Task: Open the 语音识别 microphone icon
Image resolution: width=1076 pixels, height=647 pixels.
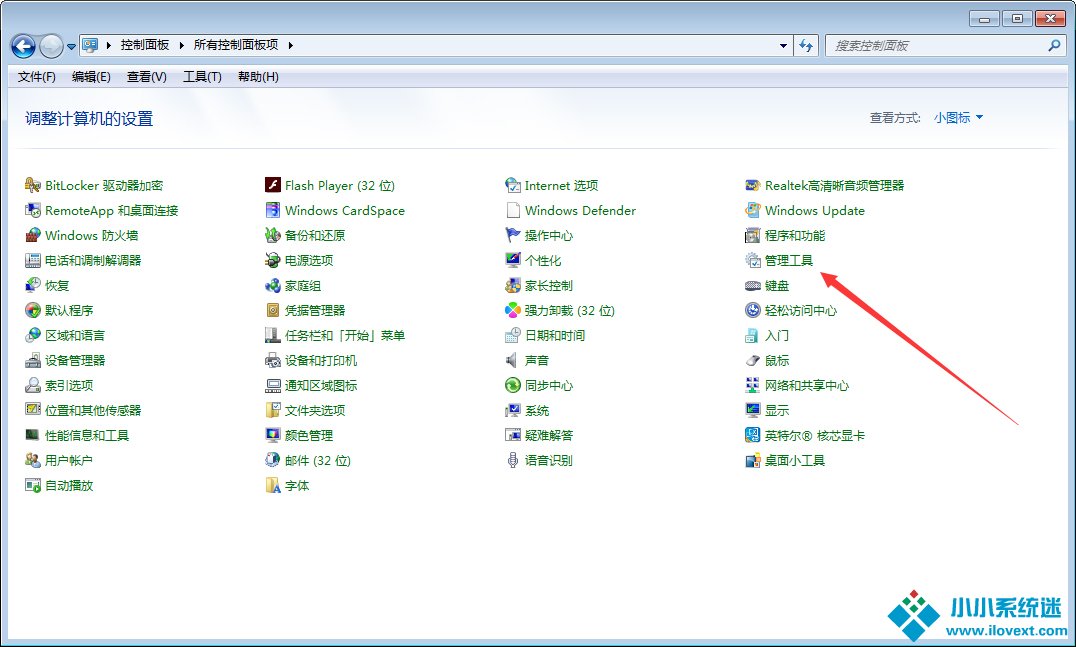Action: click(x=513, y=460)
